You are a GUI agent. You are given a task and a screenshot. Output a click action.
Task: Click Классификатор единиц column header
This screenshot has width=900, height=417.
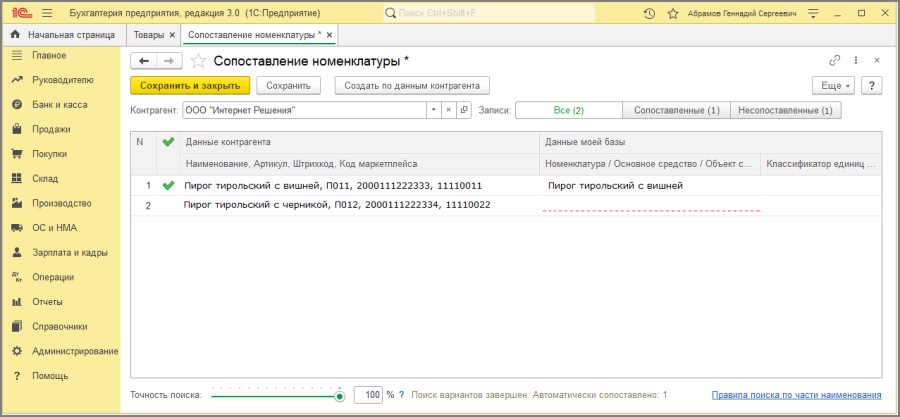pyautogui.click(x=821, y=163)
